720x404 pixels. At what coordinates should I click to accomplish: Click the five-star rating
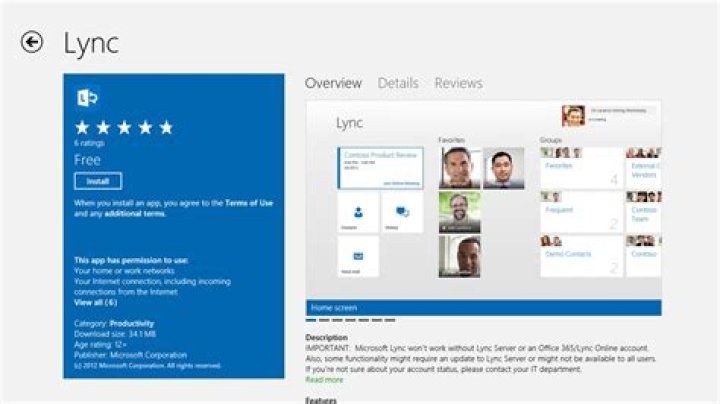pos(124,128)
